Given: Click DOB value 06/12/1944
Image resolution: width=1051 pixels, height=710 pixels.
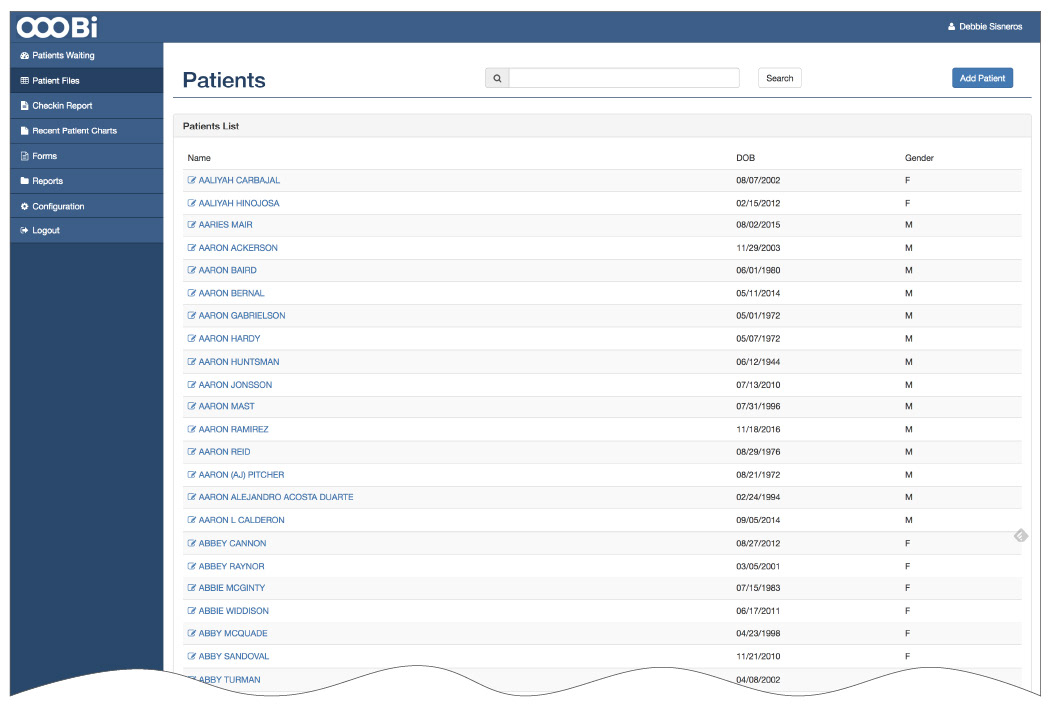Looking at the screenshot, I should (758, 362).
